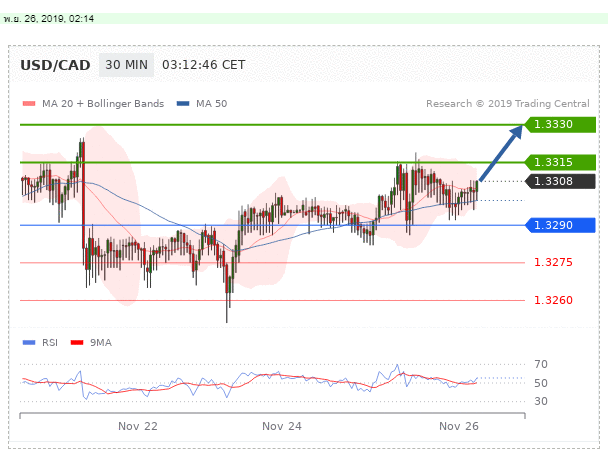The image size is (608, 454).
Task: Click the pink MA 20 legend swatch
Action: click(29, 104)
